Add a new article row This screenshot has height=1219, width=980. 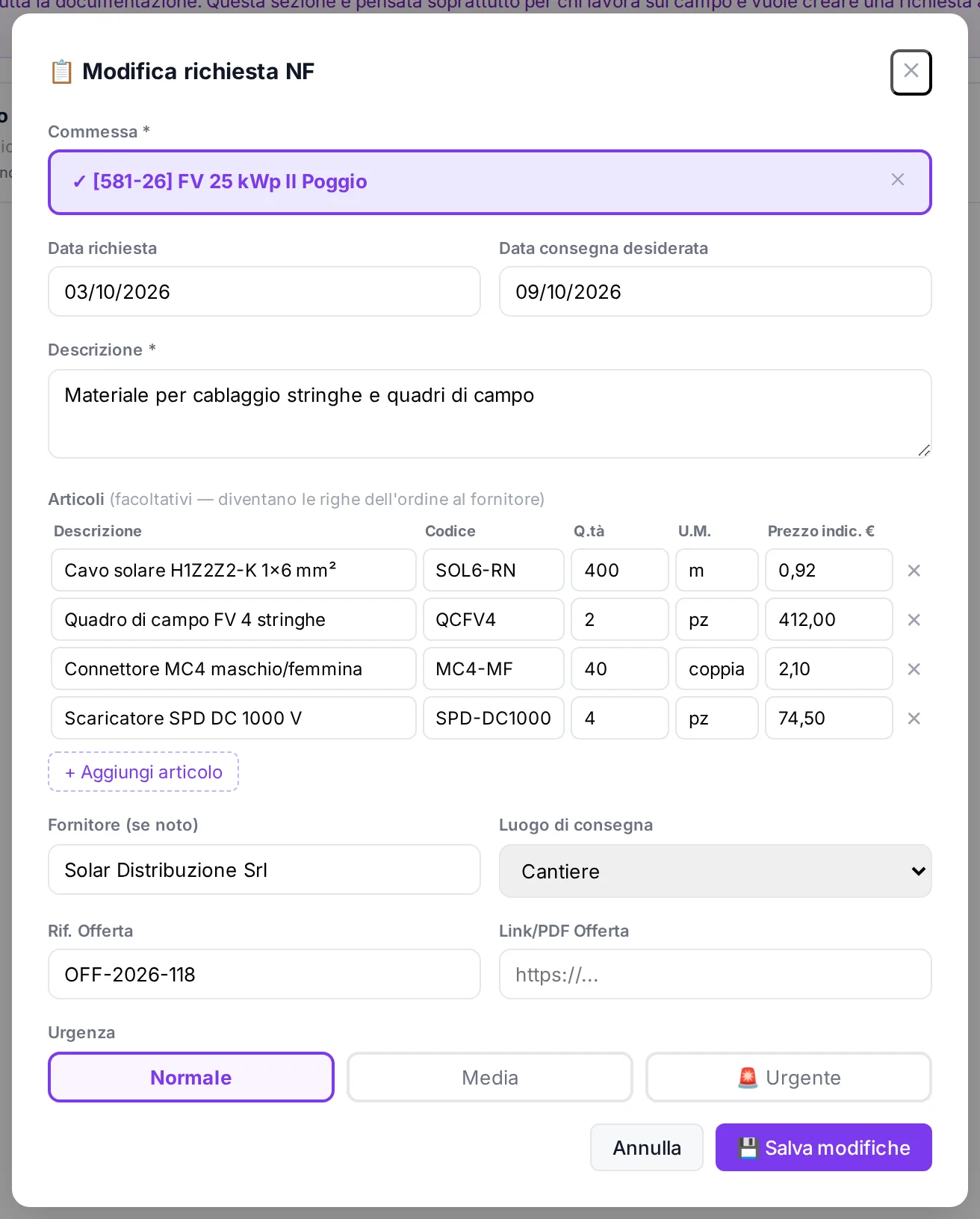pos(143,772)
